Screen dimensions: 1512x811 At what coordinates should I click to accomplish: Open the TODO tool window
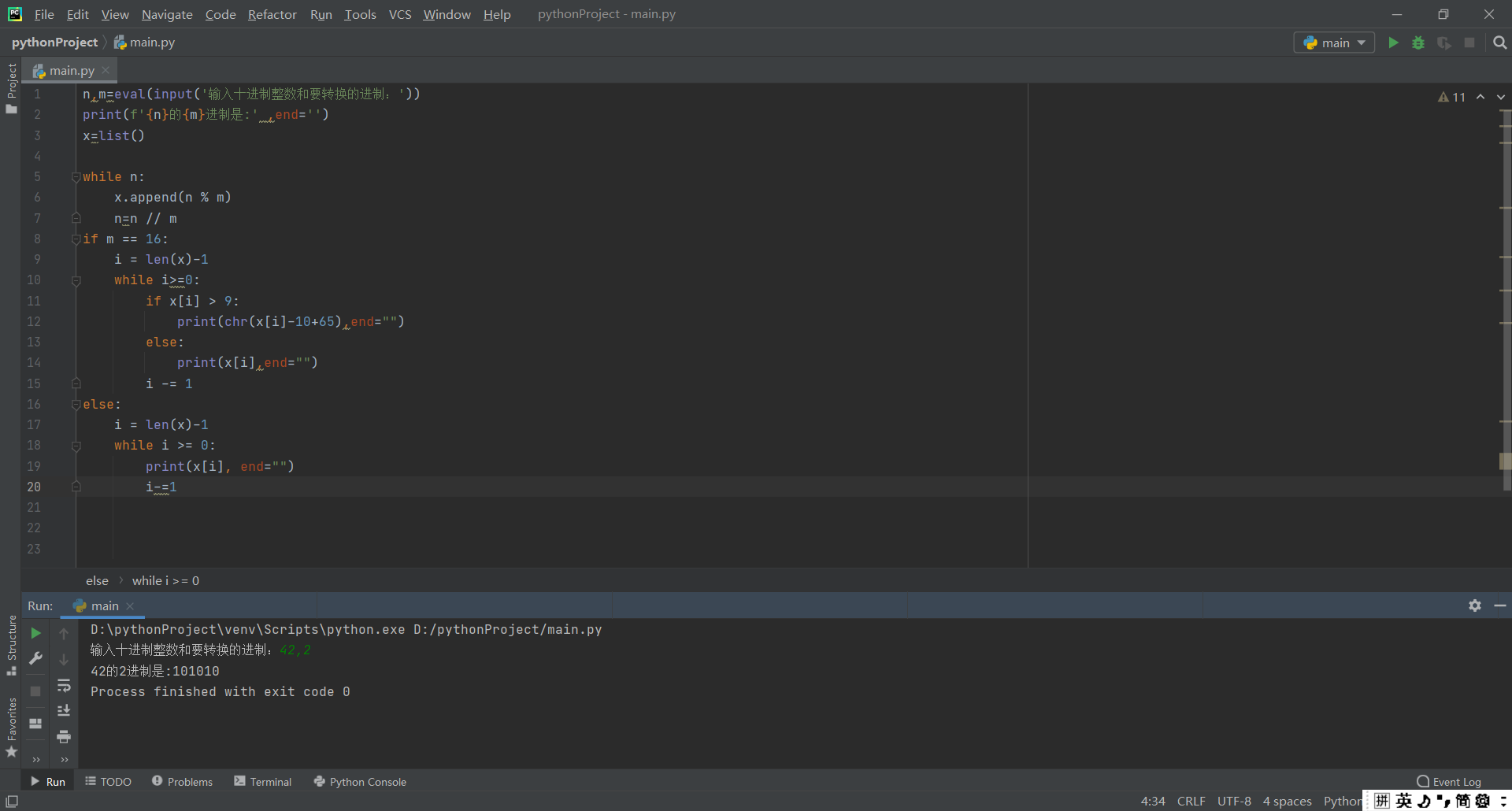(108, 781)
